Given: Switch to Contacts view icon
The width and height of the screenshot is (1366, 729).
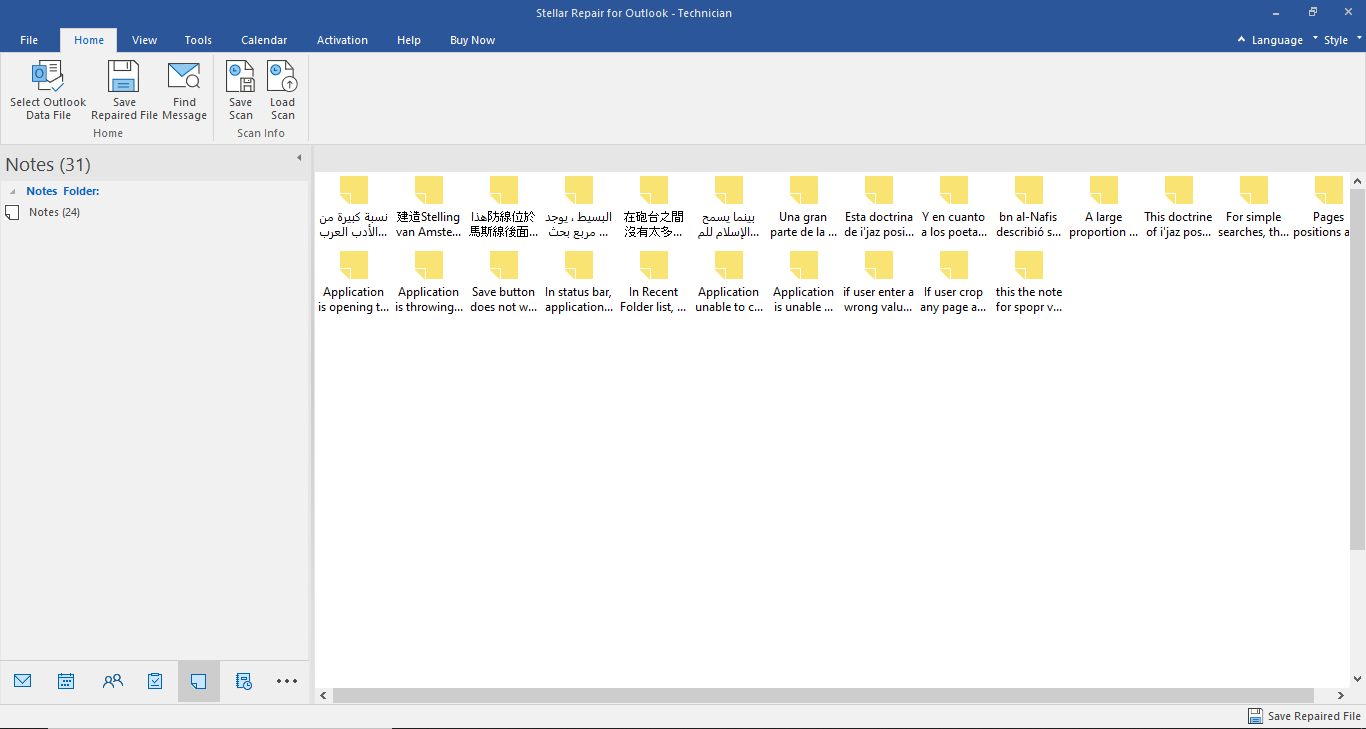Looking at the screenshot, I should tap(112, 681).
